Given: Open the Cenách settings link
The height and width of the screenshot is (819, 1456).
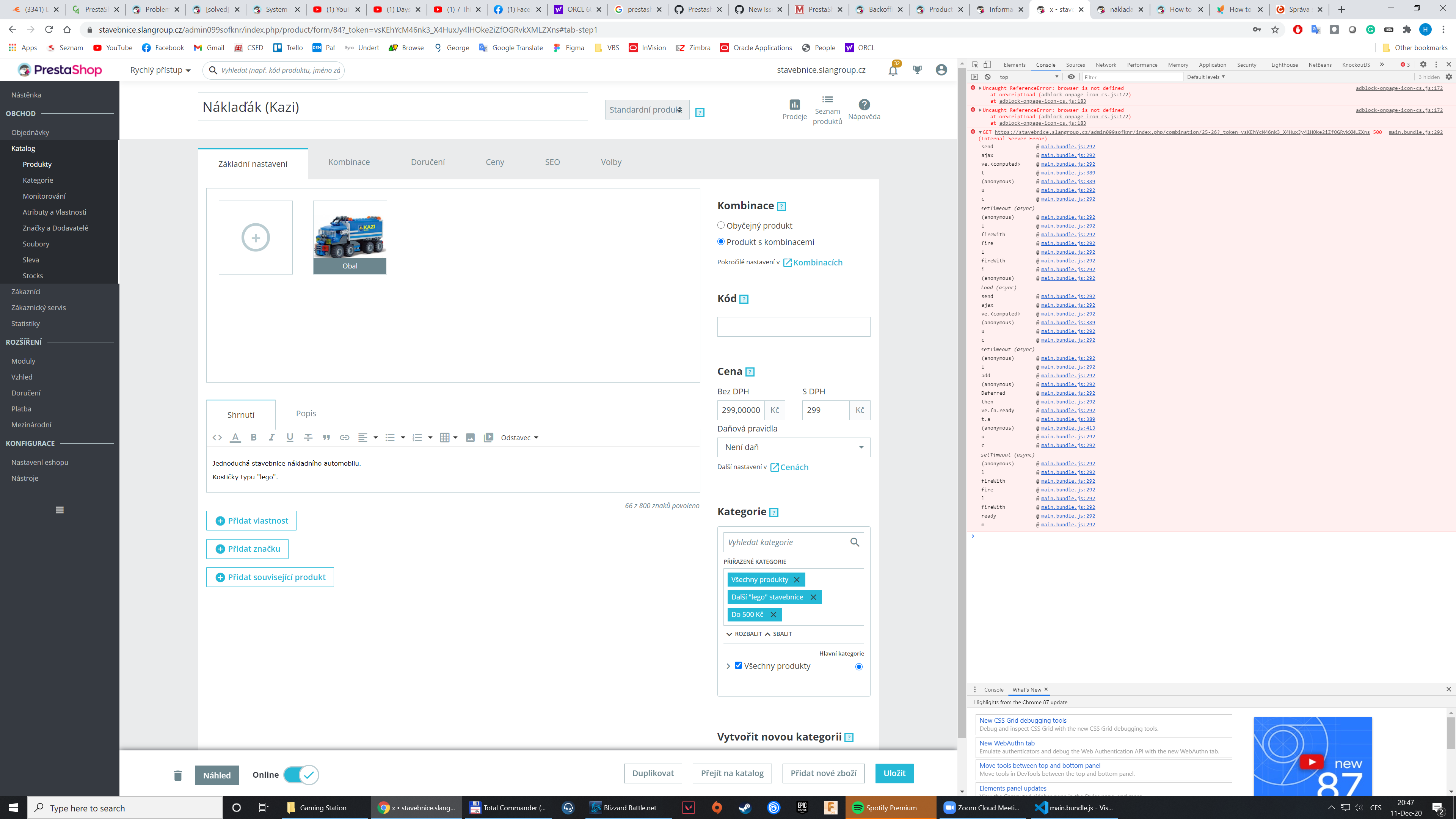Looking at the screenshot, I should (x=789, y=468).
